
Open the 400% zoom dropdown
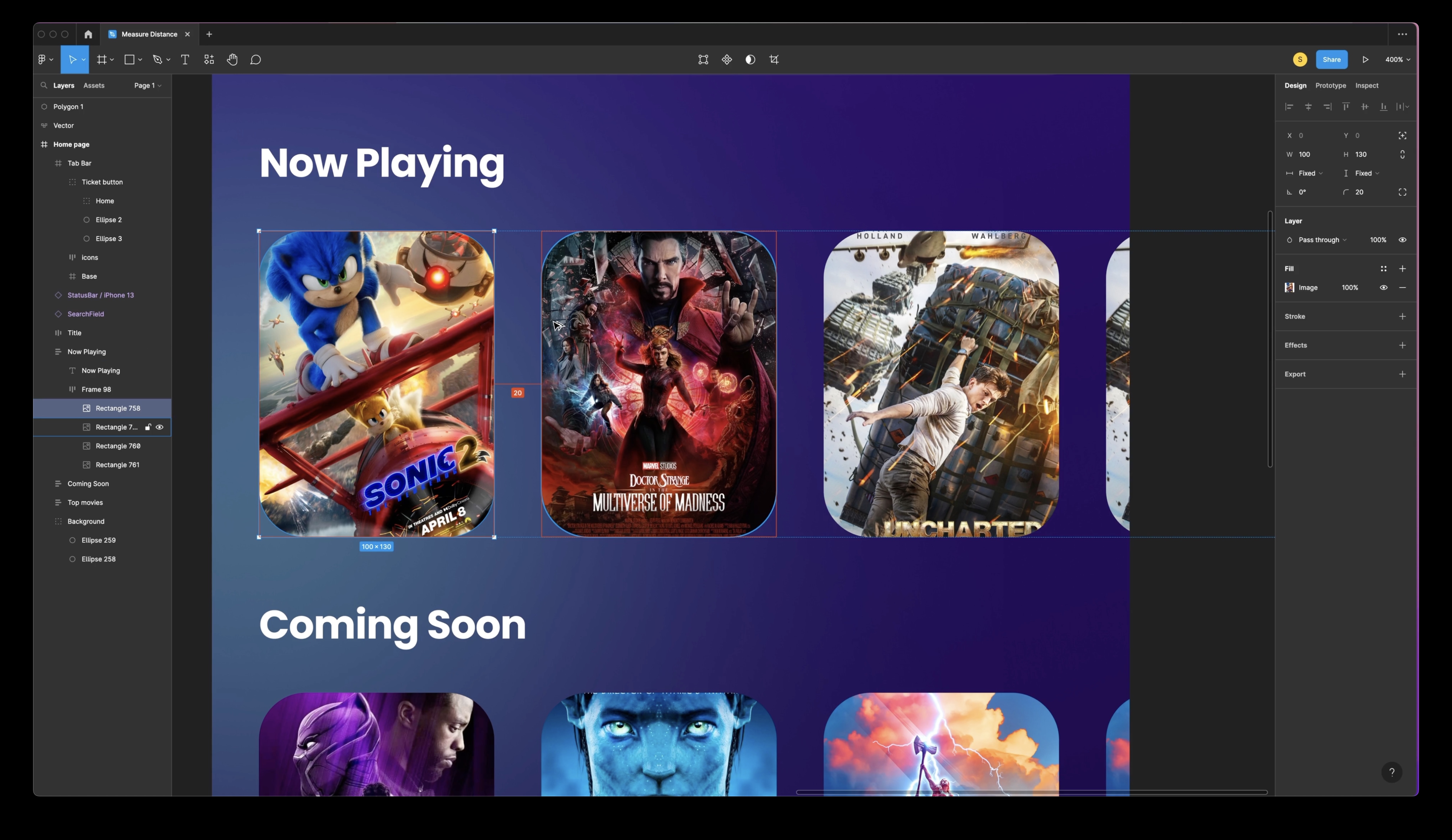(x=1397, y=59)
